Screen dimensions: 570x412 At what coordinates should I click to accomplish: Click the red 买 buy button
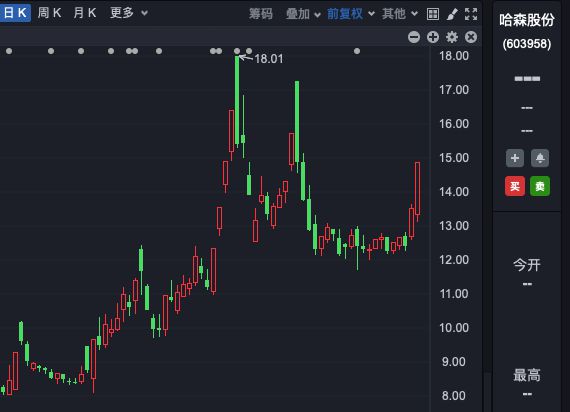point(515,186)
